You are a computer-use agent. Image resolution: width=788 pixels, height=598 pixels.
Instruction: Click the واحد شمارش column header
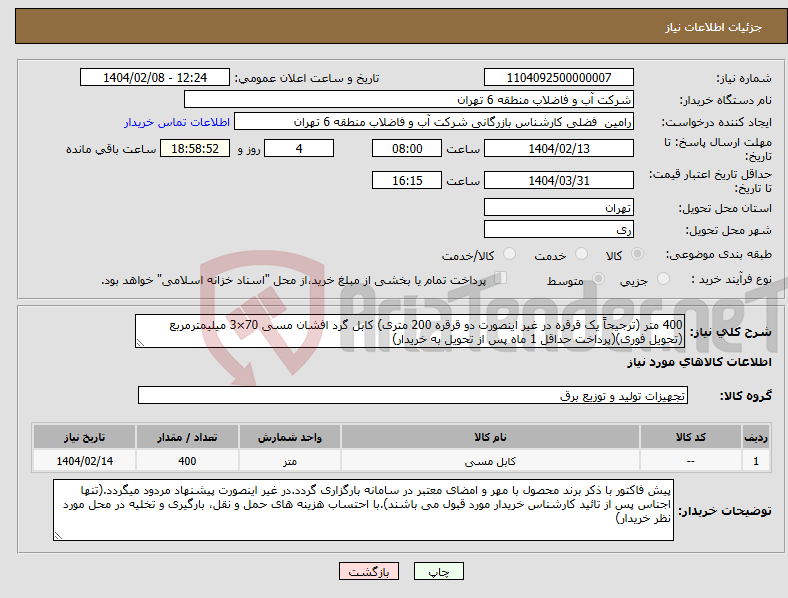point(290,437)
